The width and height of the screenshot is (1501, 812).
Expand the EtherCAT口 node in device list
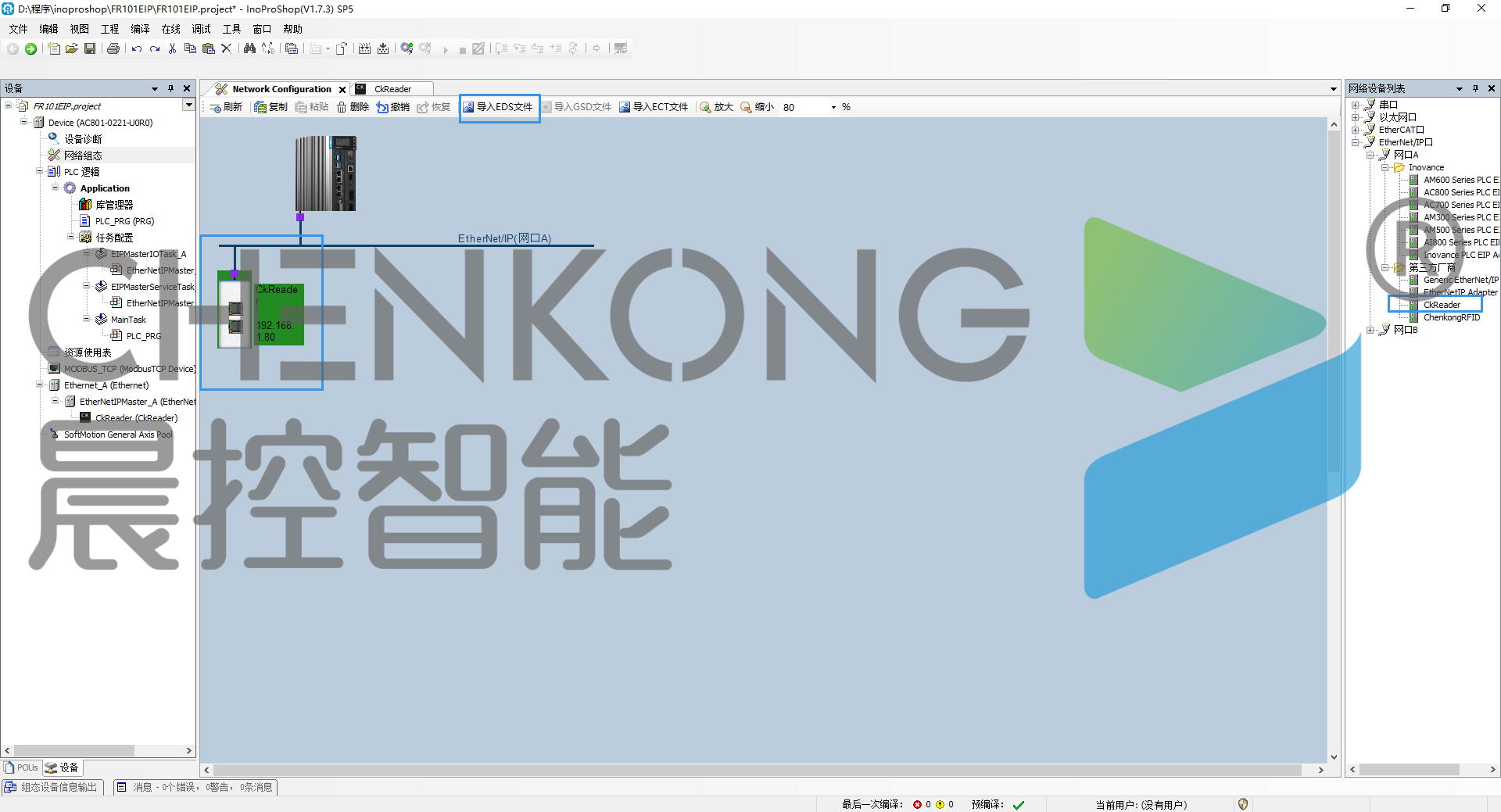(1356, 130)
